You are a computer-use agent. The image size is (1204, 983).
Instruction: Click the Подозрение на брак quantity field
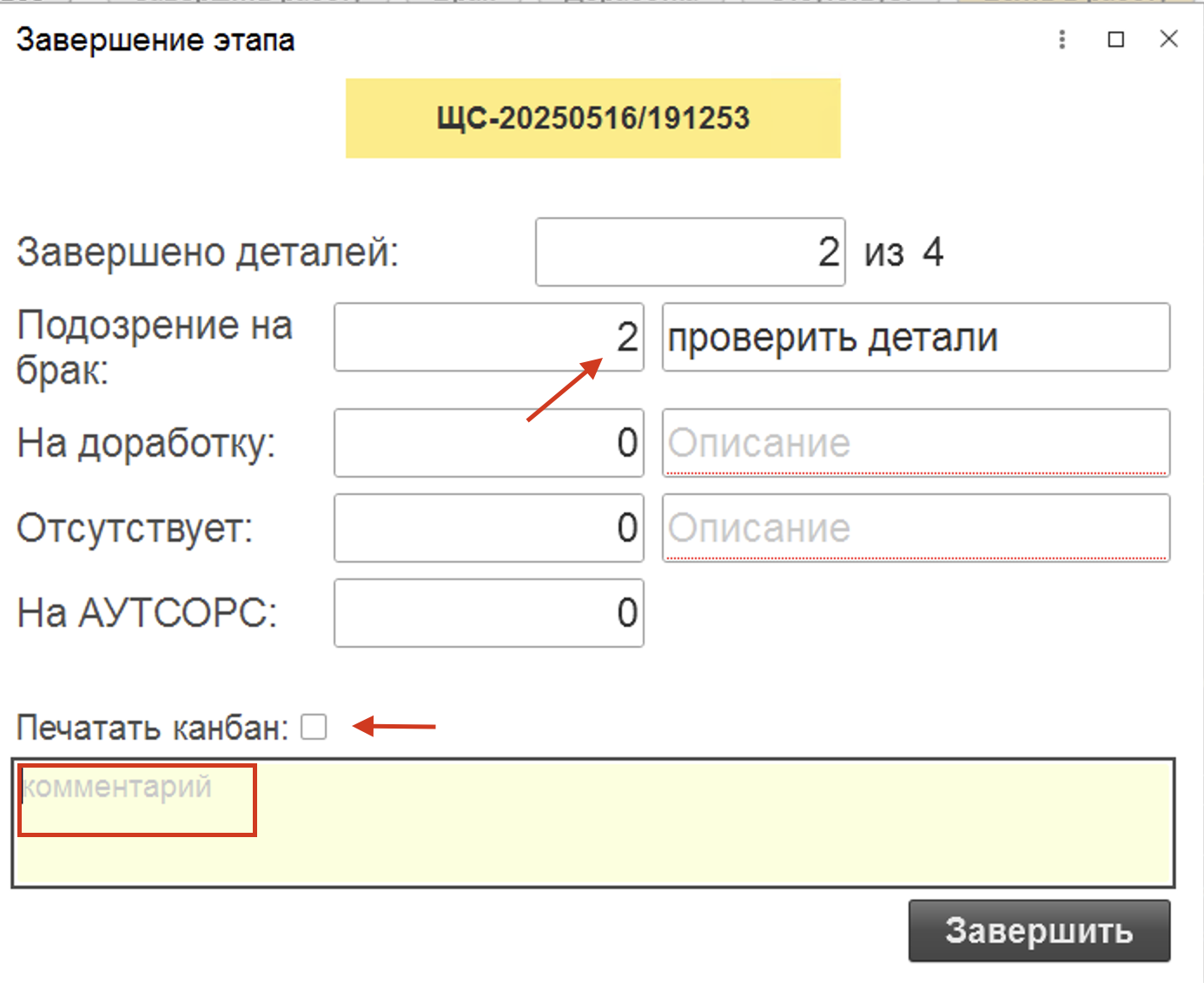[488, 337]
